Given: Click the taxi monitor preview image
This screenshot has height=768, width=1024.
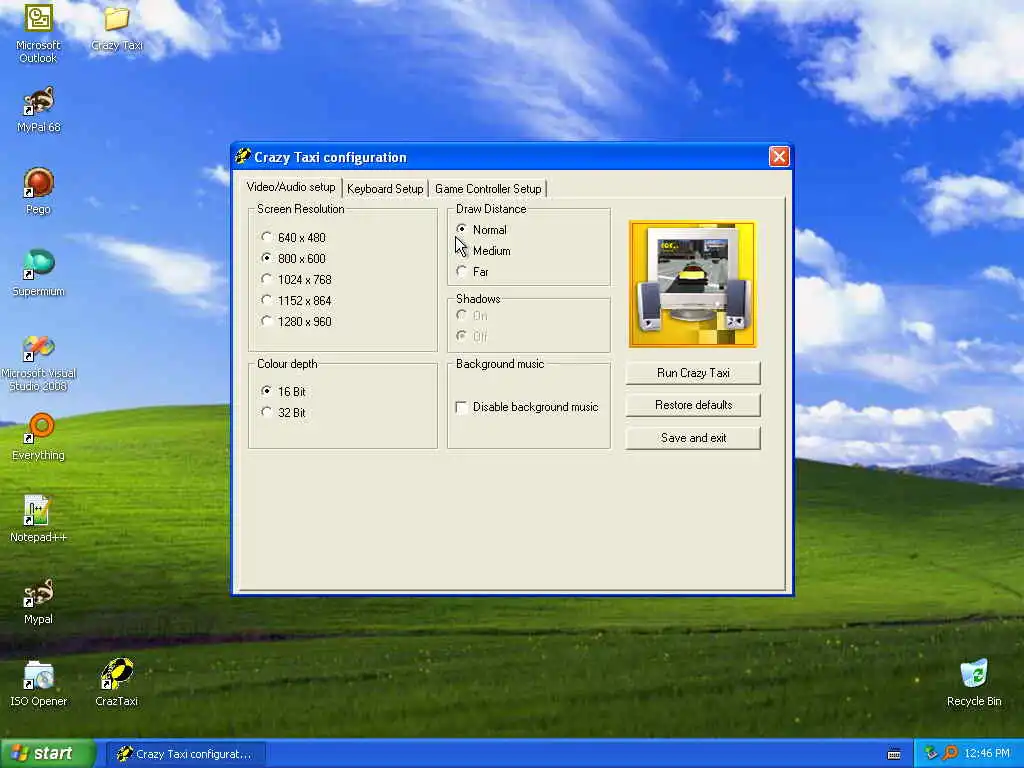Looking at the screenshot, I should click(692, 284).
